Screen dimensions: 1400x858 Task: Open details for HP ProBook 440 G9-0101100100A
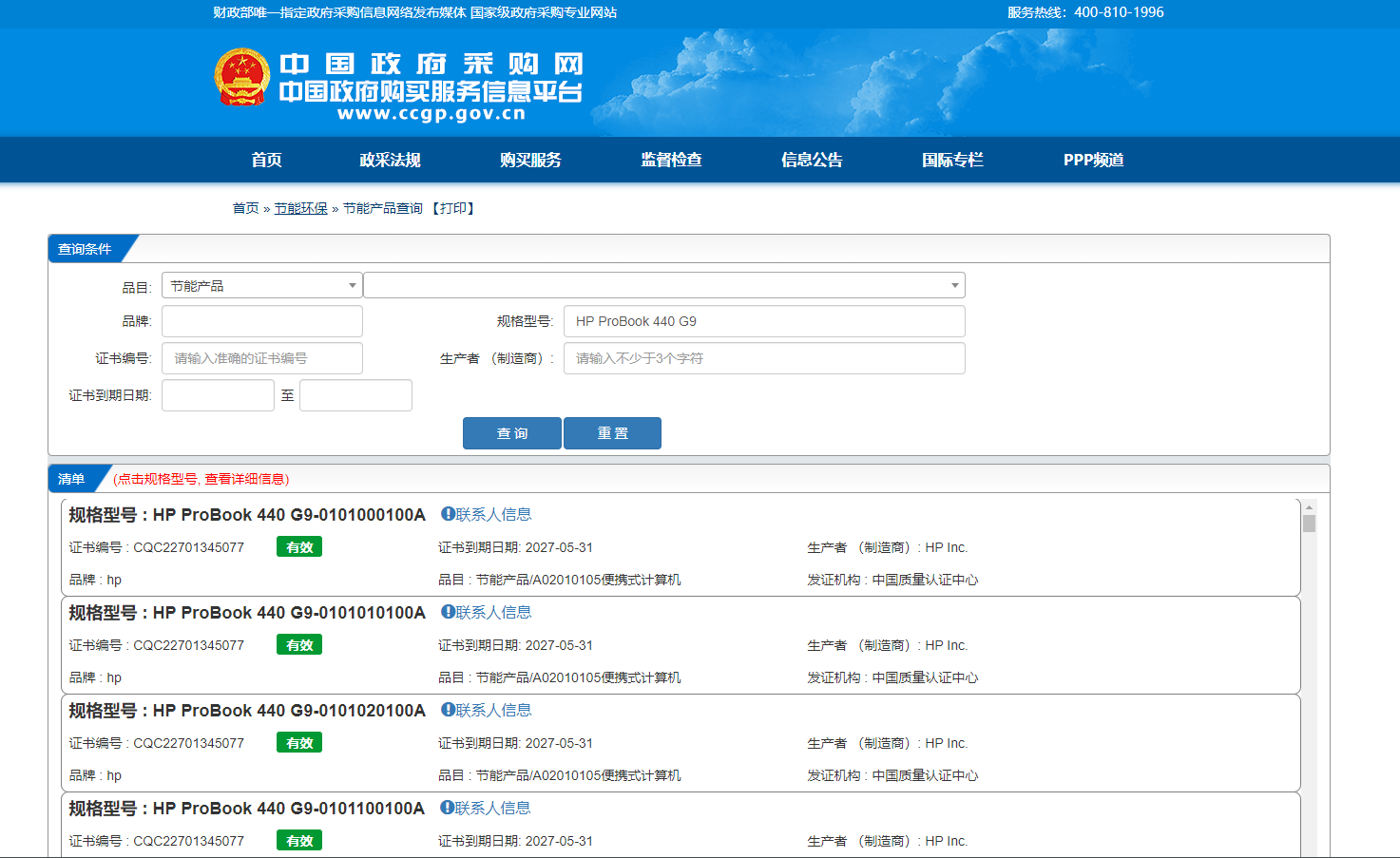point(247,809)
